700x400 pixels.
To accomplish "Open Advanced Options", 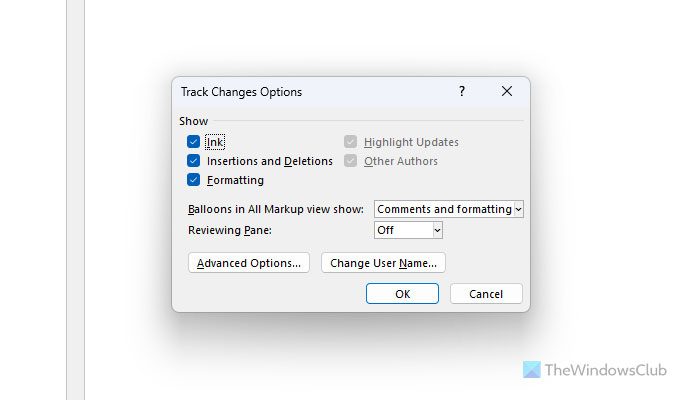I will tap(249, 263).
